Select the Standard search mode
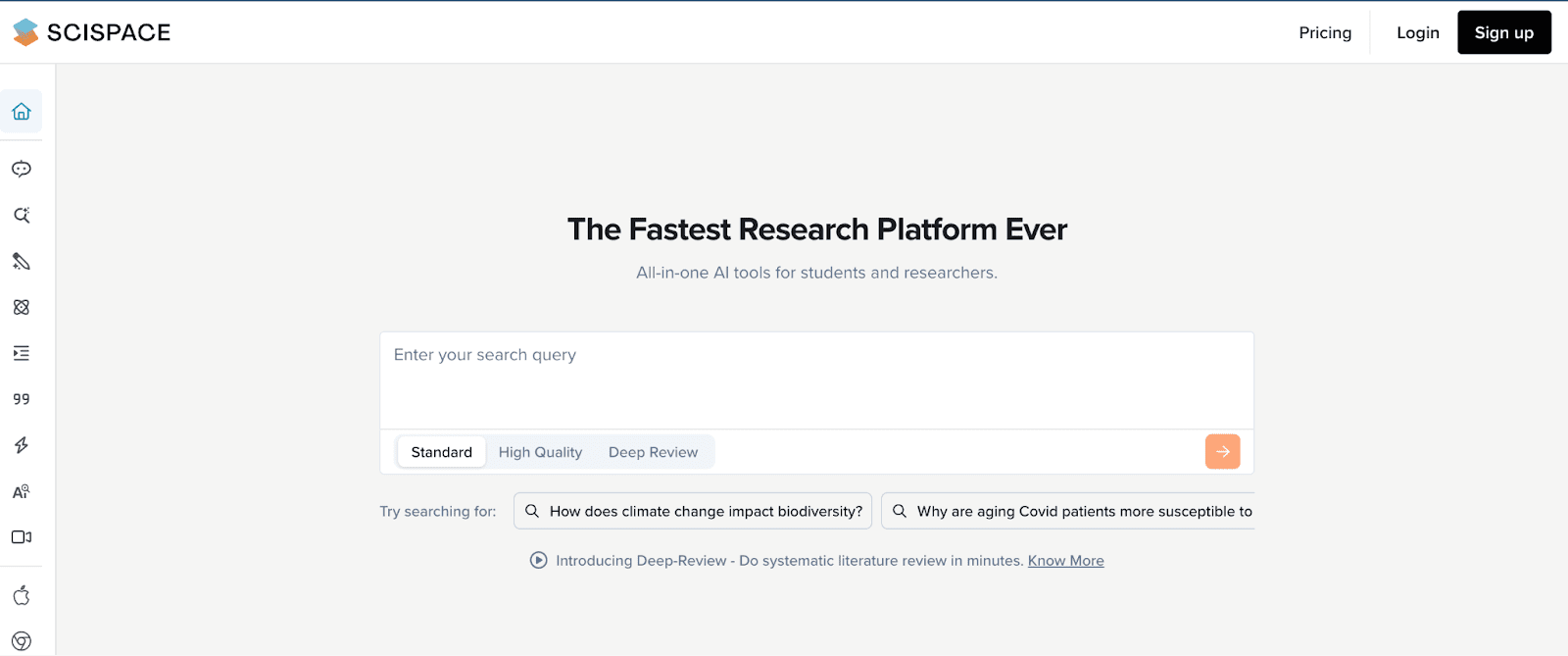 tap(441, 452)
